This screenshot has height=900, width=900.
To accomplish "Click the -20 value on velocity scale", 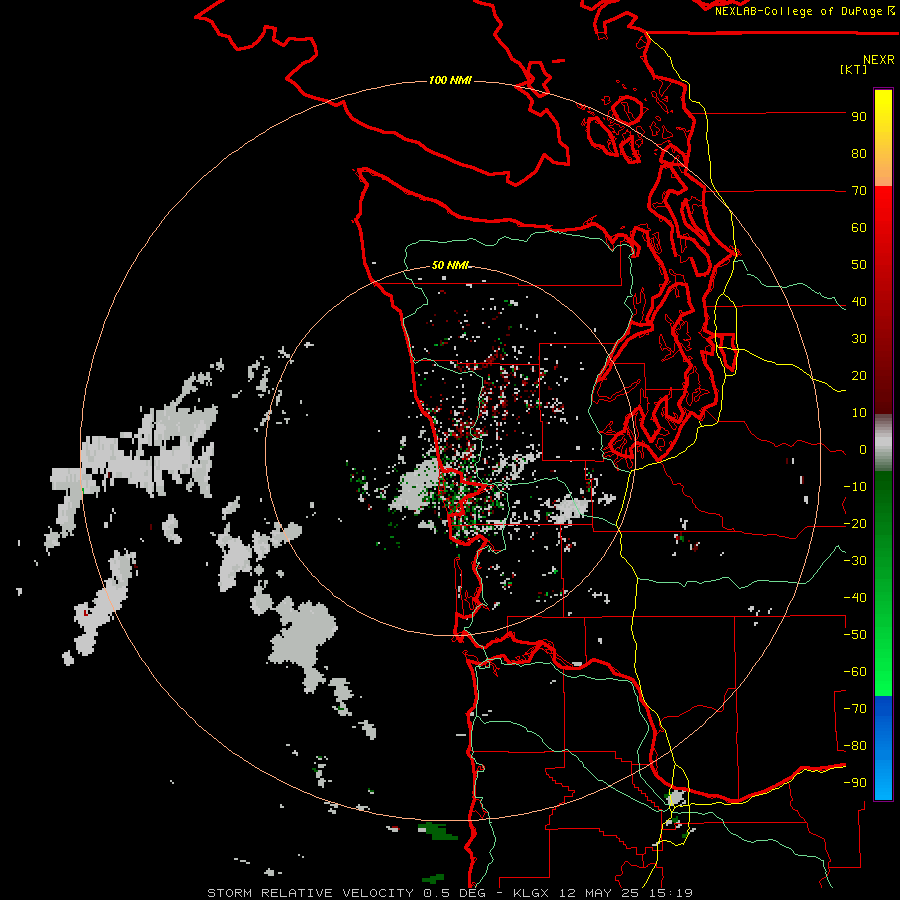I will (x=855, y=524).
